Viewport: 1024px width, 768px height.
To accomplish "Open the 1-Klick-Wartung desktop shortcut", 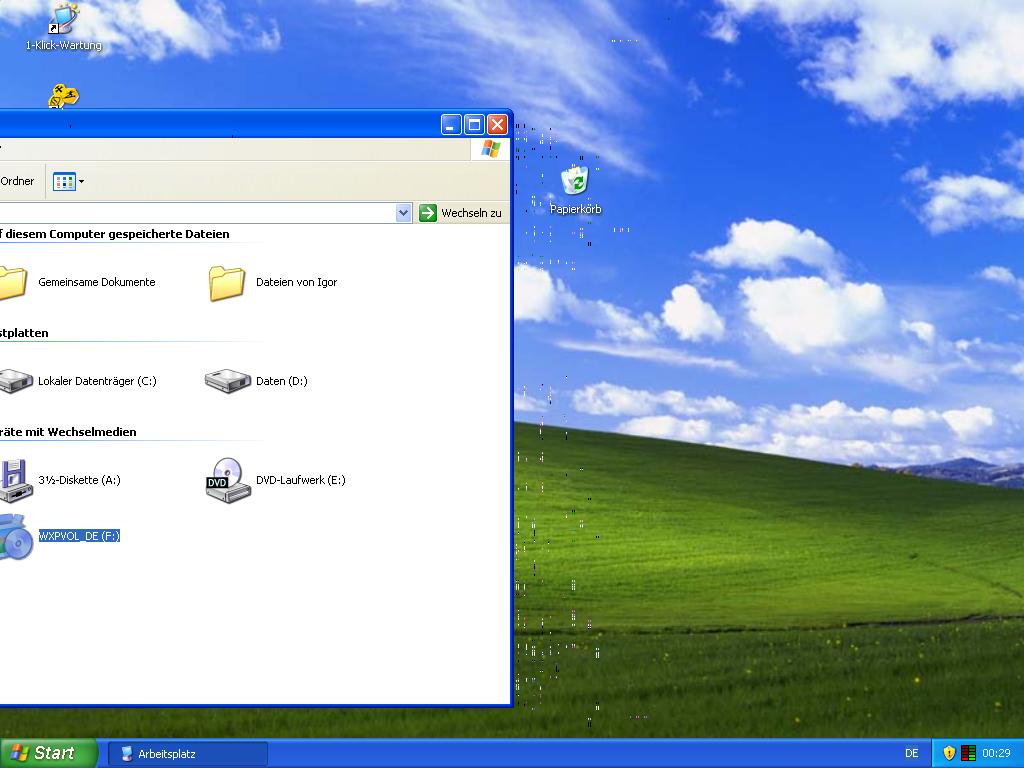I will [x=63, y=19].
